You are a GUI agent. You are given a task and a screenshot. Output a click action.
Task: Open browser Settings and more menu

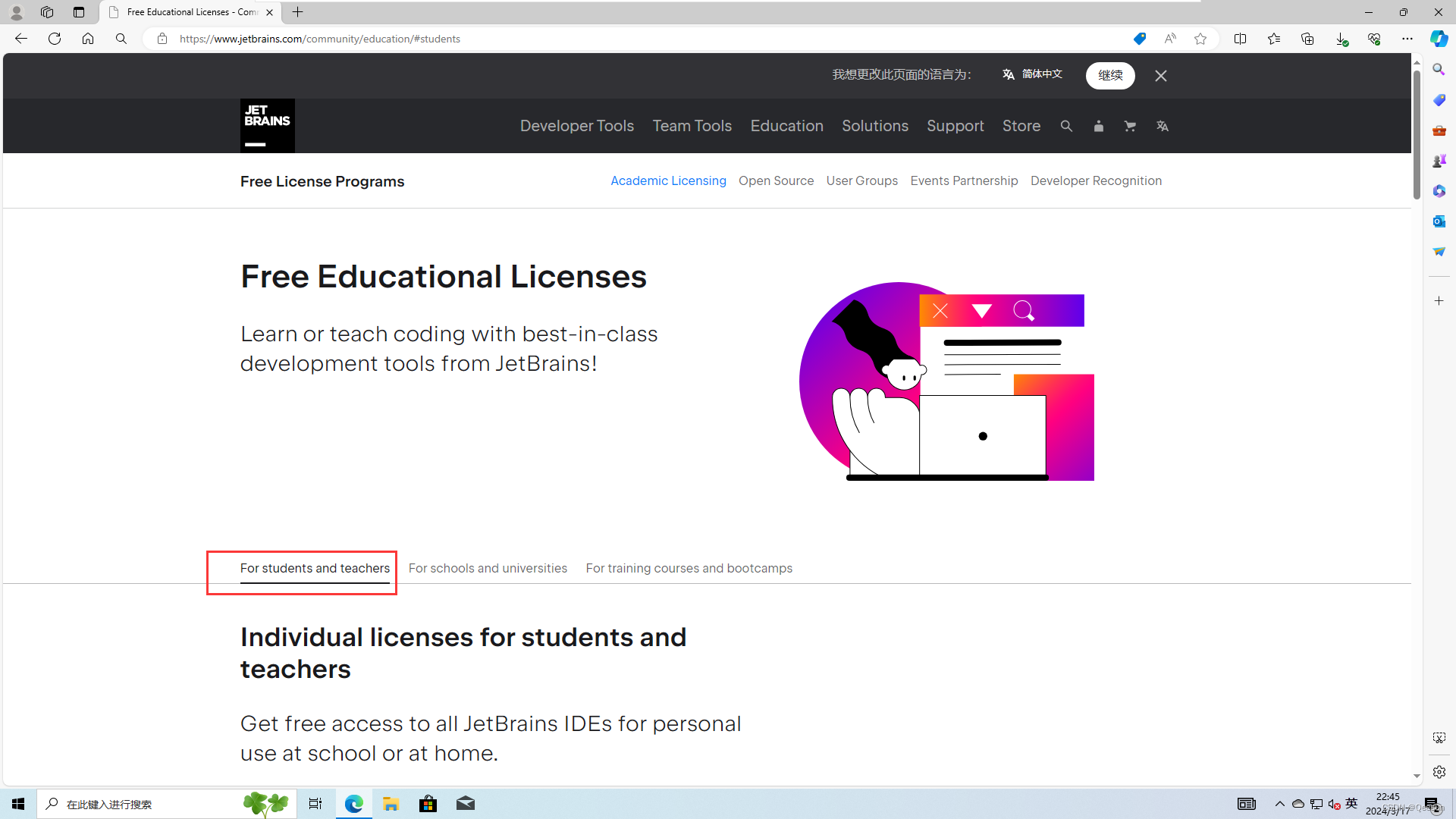pyautogui.click(x=1407, y=39)
